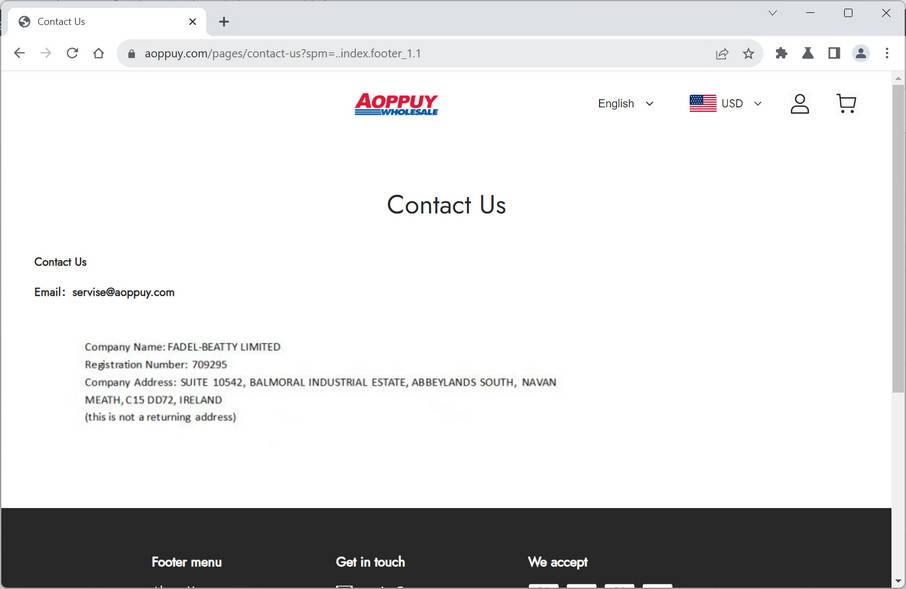This screenshot has width=906, height=589.
Task: Share this page from address bar
Action: [722, 54]
